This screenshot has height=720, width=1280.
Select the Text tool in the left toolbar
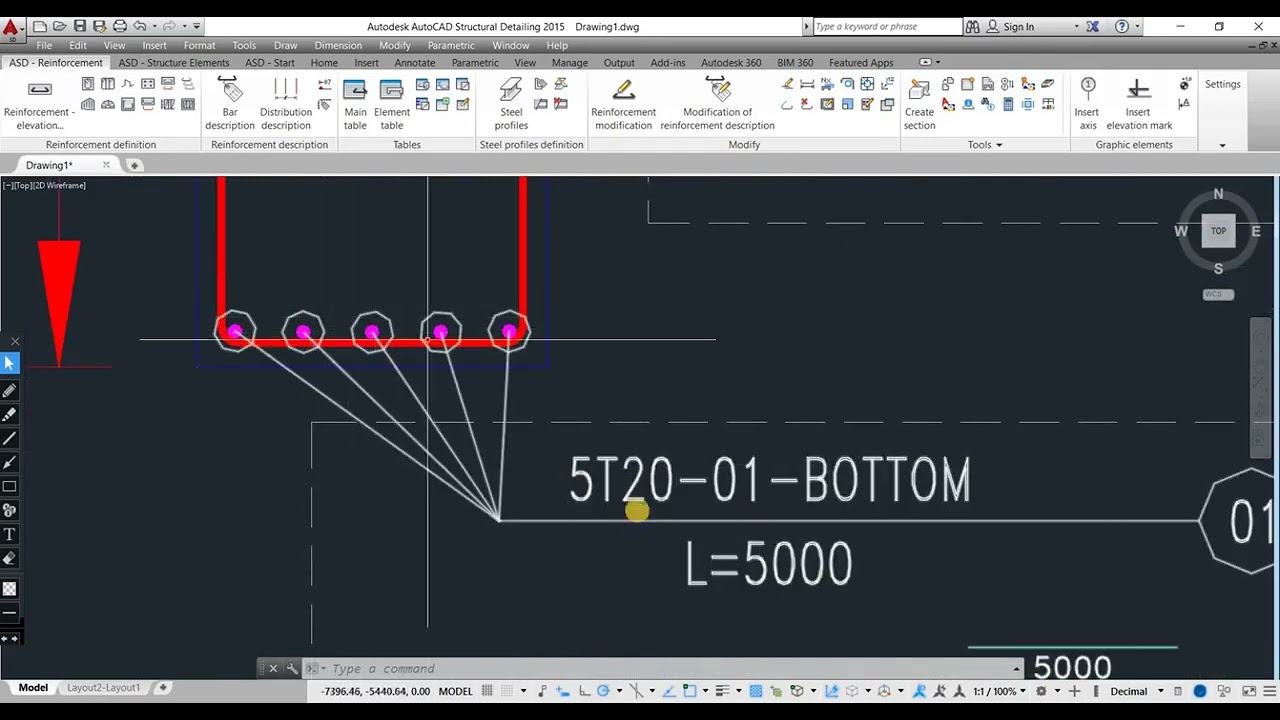tap(10, 535)
